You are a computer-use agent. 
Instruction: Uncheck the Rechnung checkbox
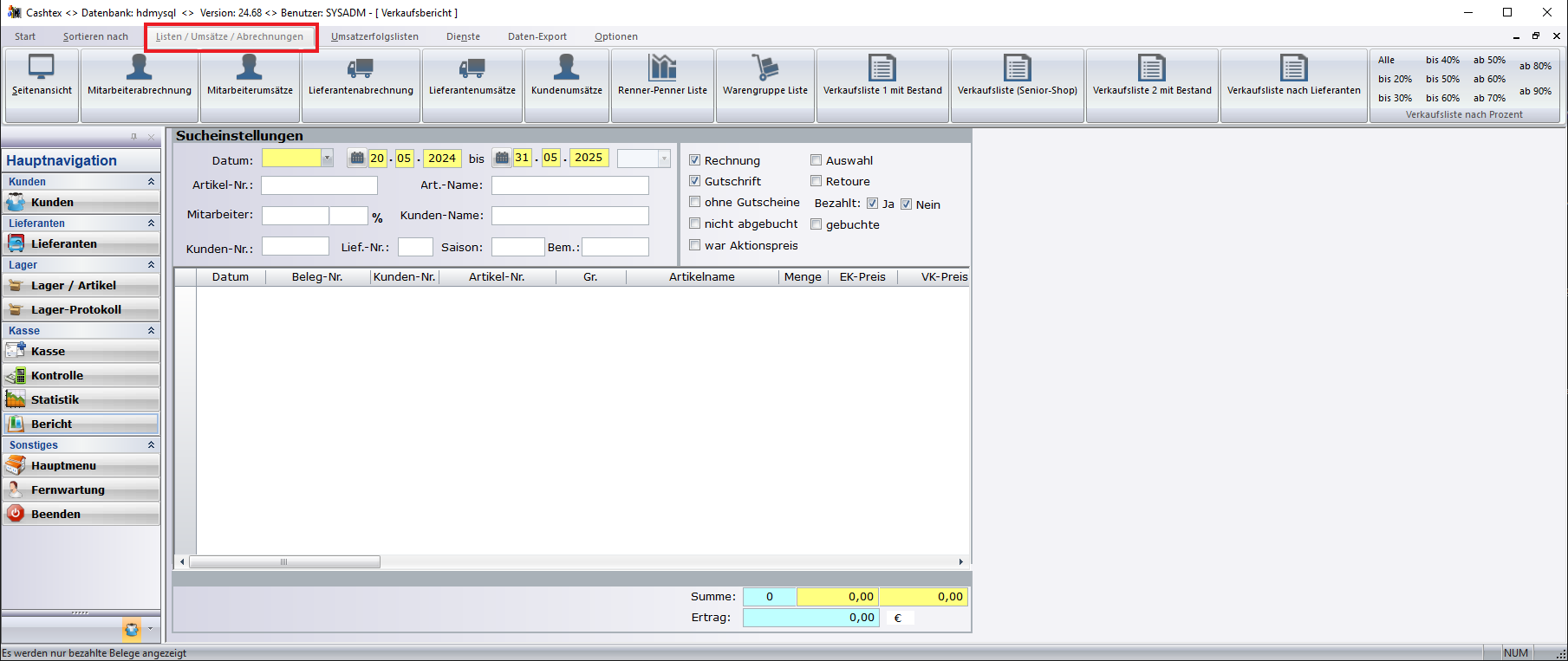pos(695,160)
